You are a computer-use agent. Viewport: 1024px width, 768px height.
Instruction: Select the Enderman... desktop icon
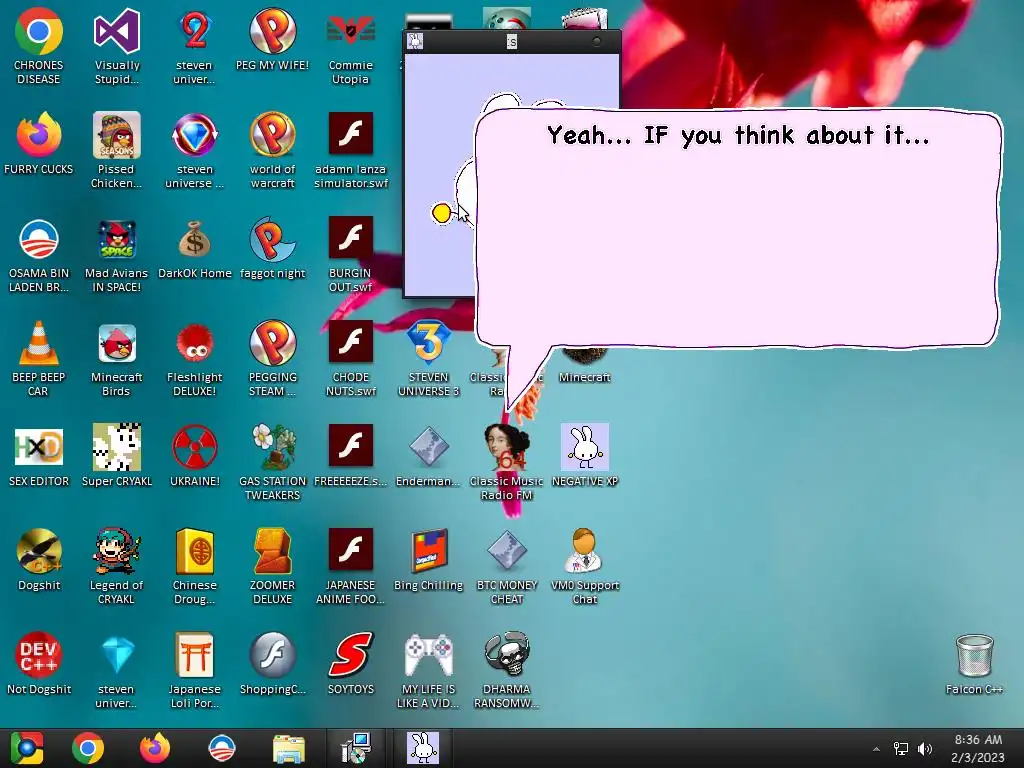pos(428,456)
